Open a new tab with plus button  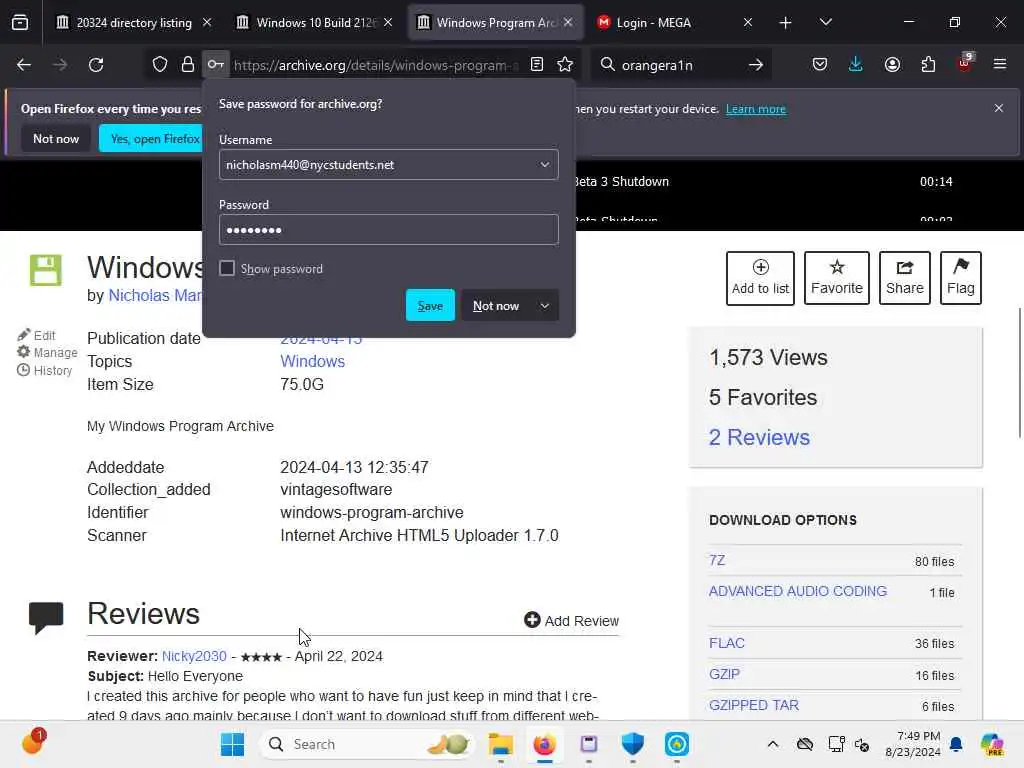click(785, 23)
